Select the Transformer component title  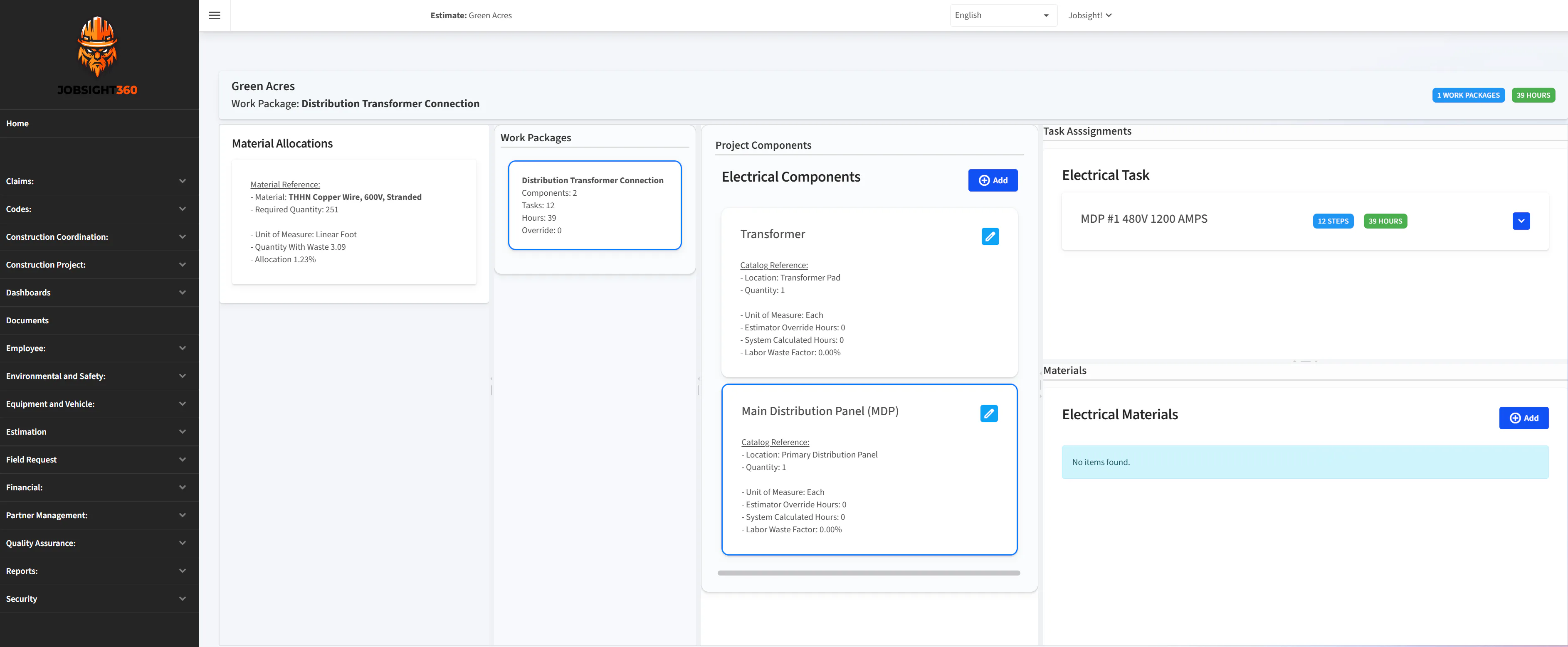(772, 234)
